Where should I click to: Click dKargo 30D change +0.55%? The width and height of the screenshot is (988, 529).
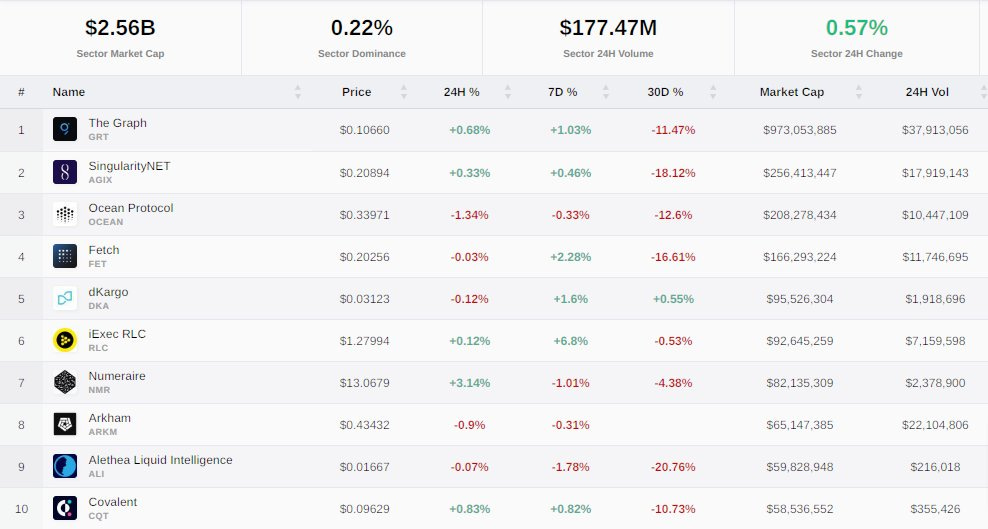673,299
